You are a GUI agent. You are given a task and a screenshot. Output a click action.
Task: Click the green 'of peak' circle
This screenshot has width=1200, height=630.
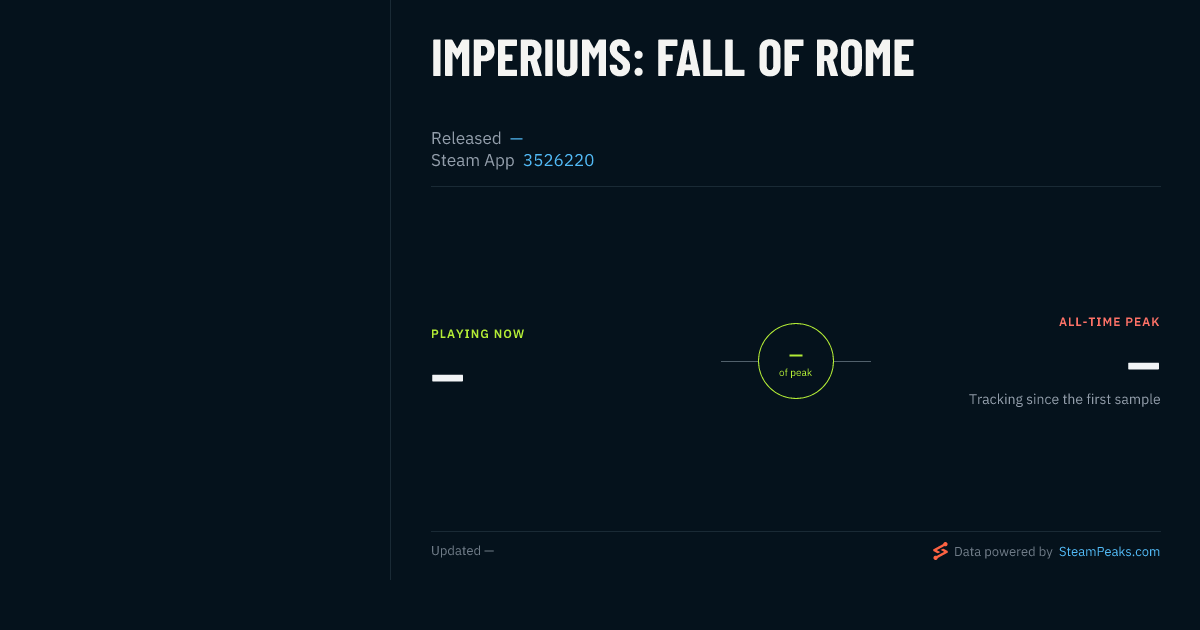(x=796, y=361)
